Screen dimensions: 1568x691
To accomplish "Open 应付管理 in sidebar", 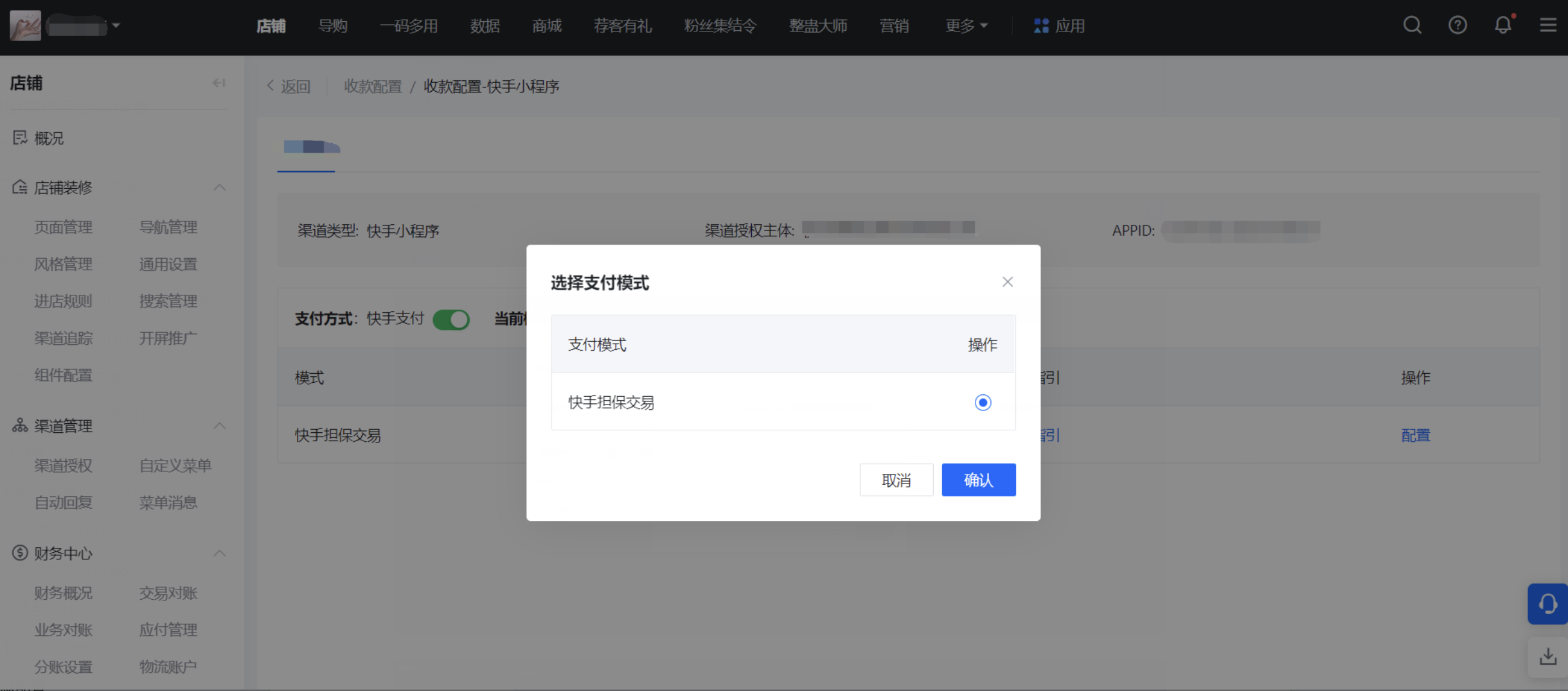I will click(x=168, y=630).
